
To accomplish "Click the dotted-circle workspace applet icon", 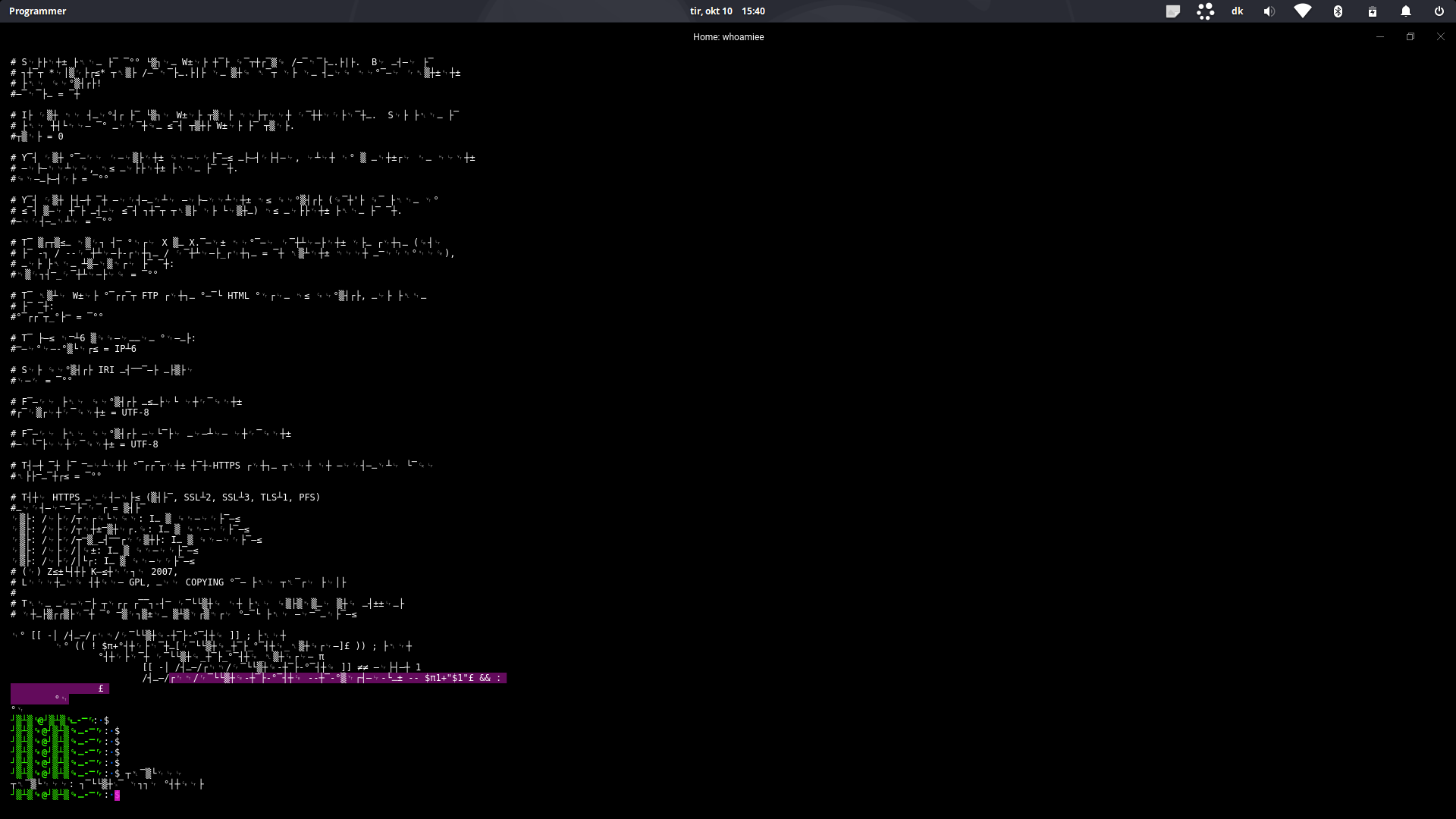I will (x=1205, y=11).
